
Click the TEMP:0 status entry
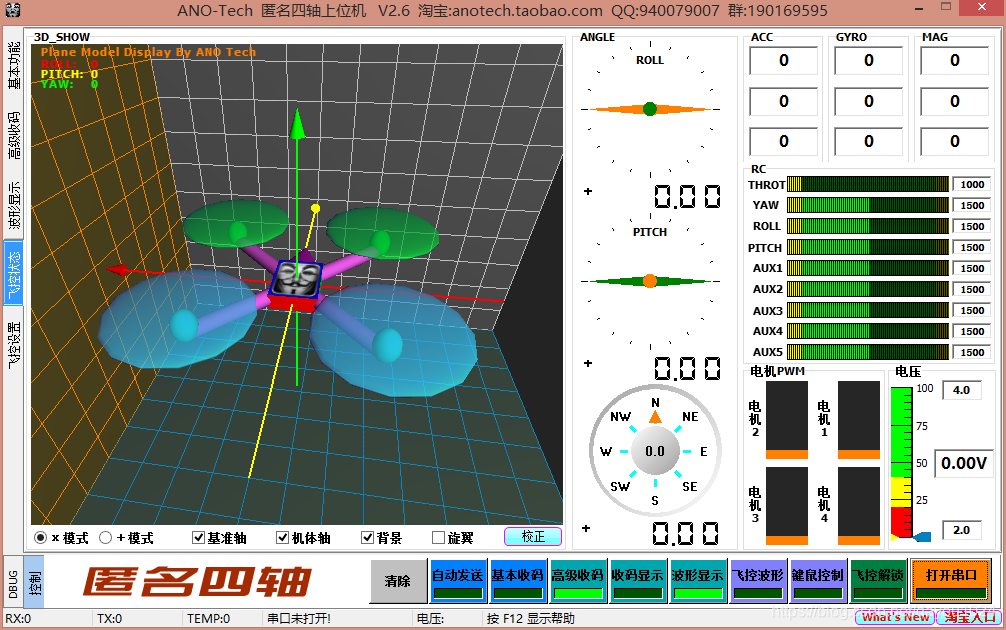(x=209, y=618)
